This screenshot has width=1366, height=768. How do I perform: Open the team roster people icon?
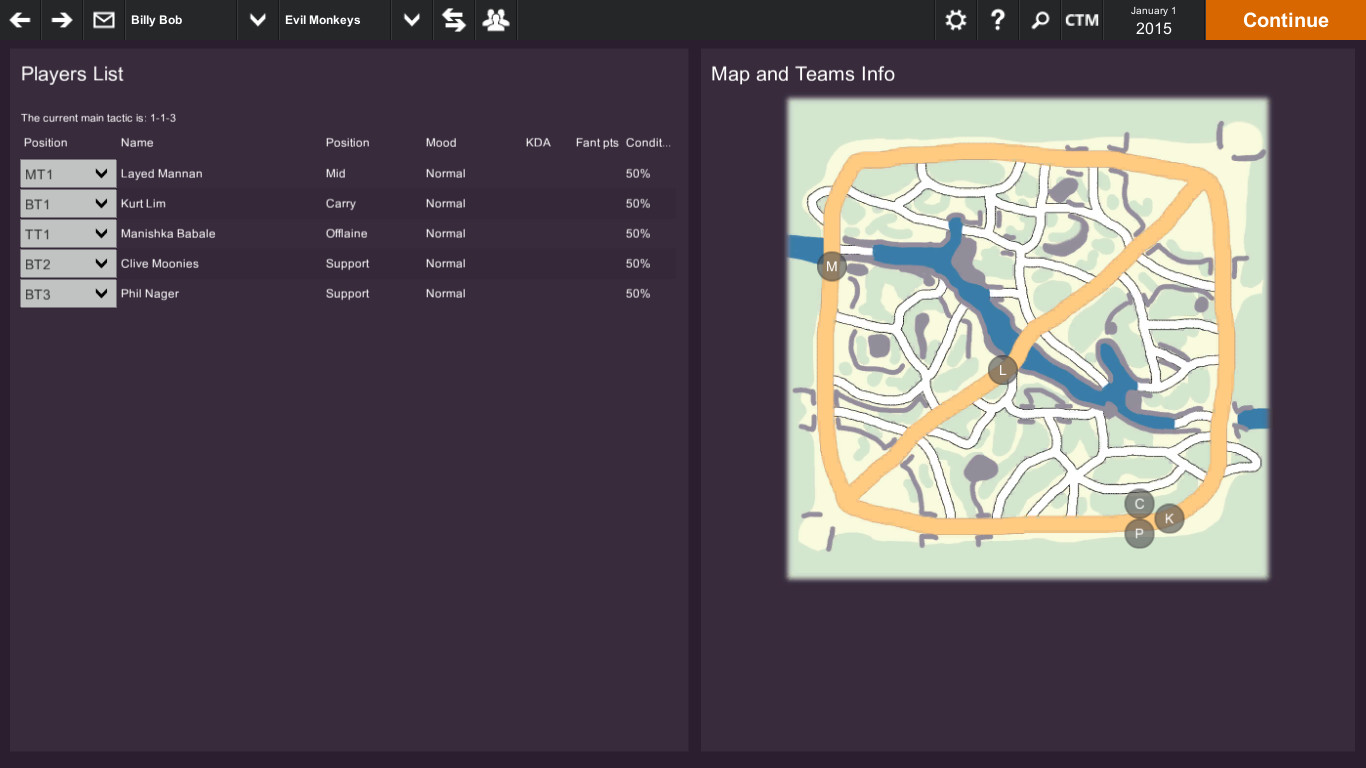pyautogui.click(x=495, y=19)
